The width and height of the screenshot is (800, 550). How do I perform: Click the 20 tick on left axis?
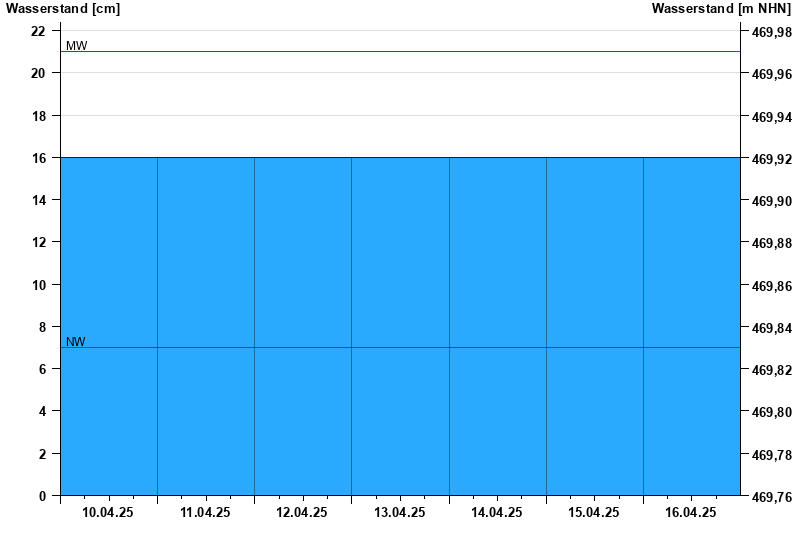pos(39,73)
